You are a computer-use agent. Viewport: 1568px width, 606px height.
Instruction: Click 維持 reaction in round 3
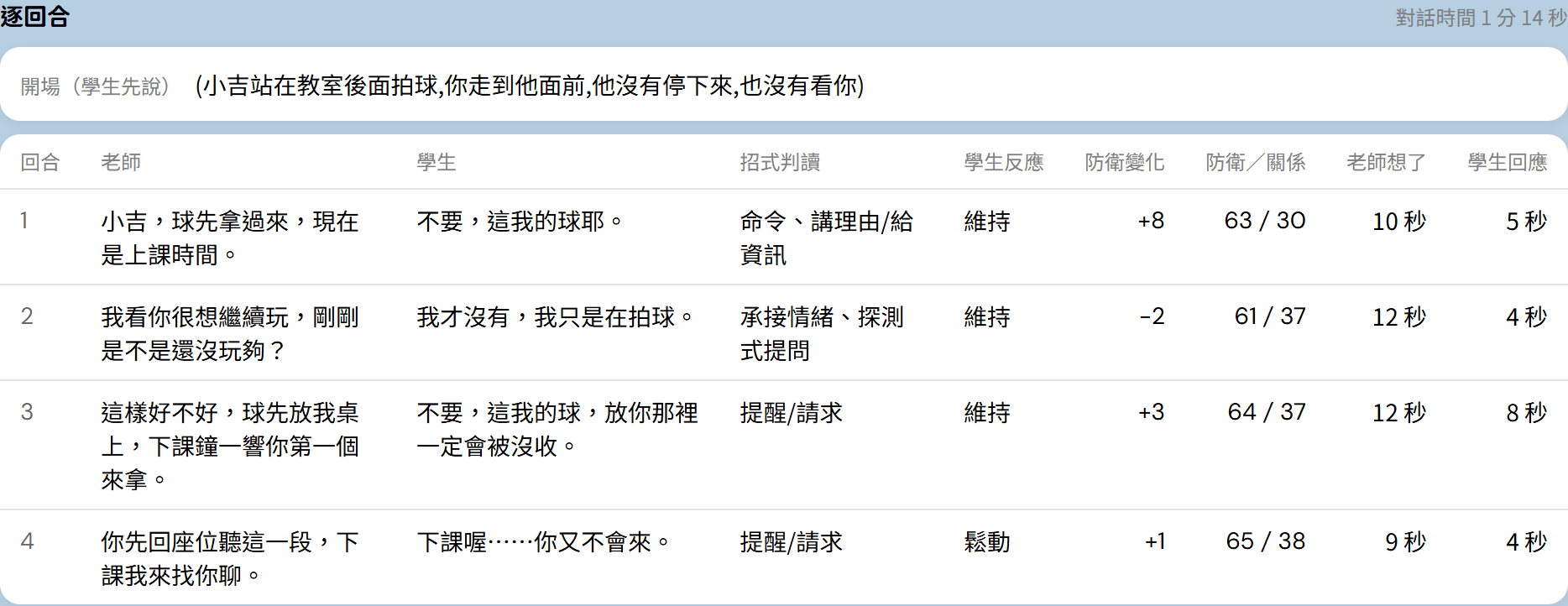click(x=987, y=412)
